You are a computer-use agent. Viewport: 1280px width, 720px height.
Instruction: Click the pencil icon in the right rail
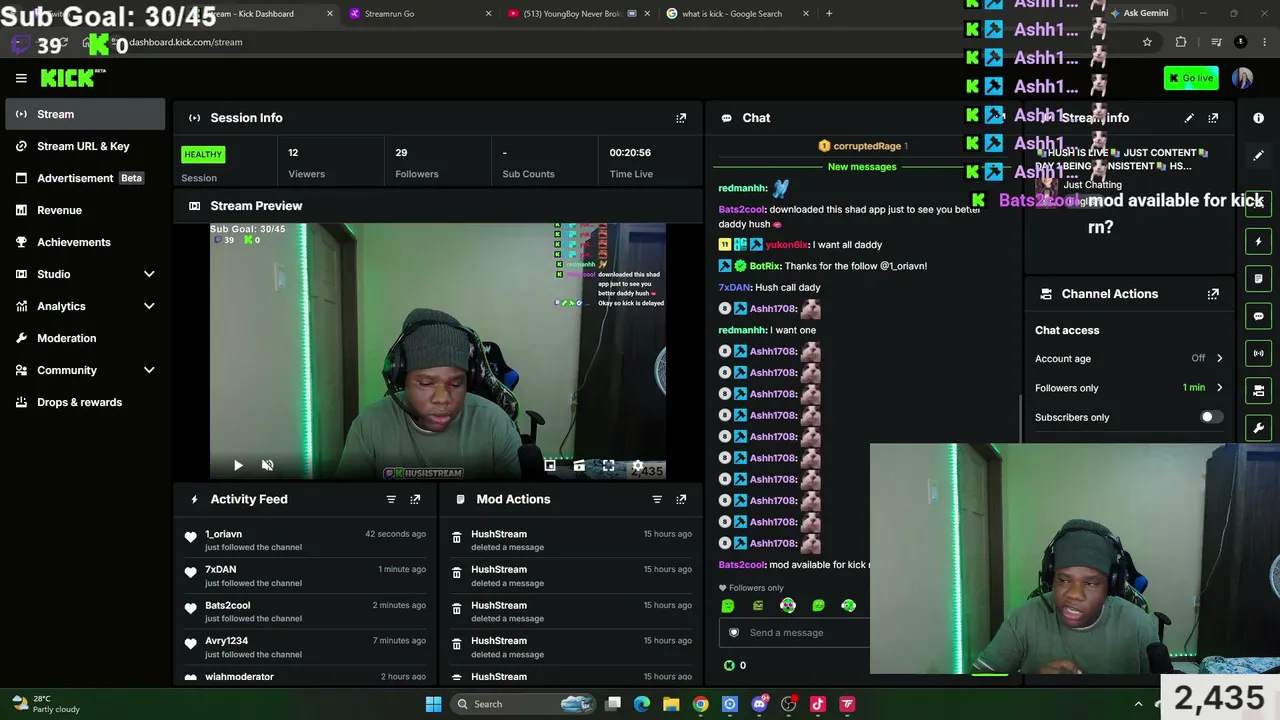pos(1258,155)
